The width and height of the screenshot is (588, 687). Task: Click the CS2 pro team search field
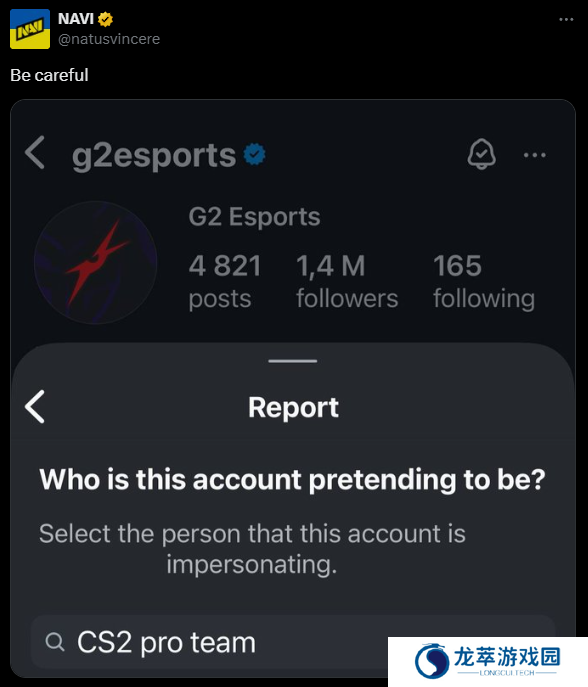(293, 642)
